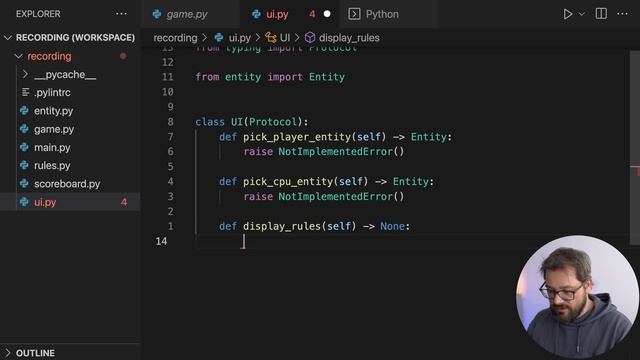Open game.py in the explorer

click(54, 129)
